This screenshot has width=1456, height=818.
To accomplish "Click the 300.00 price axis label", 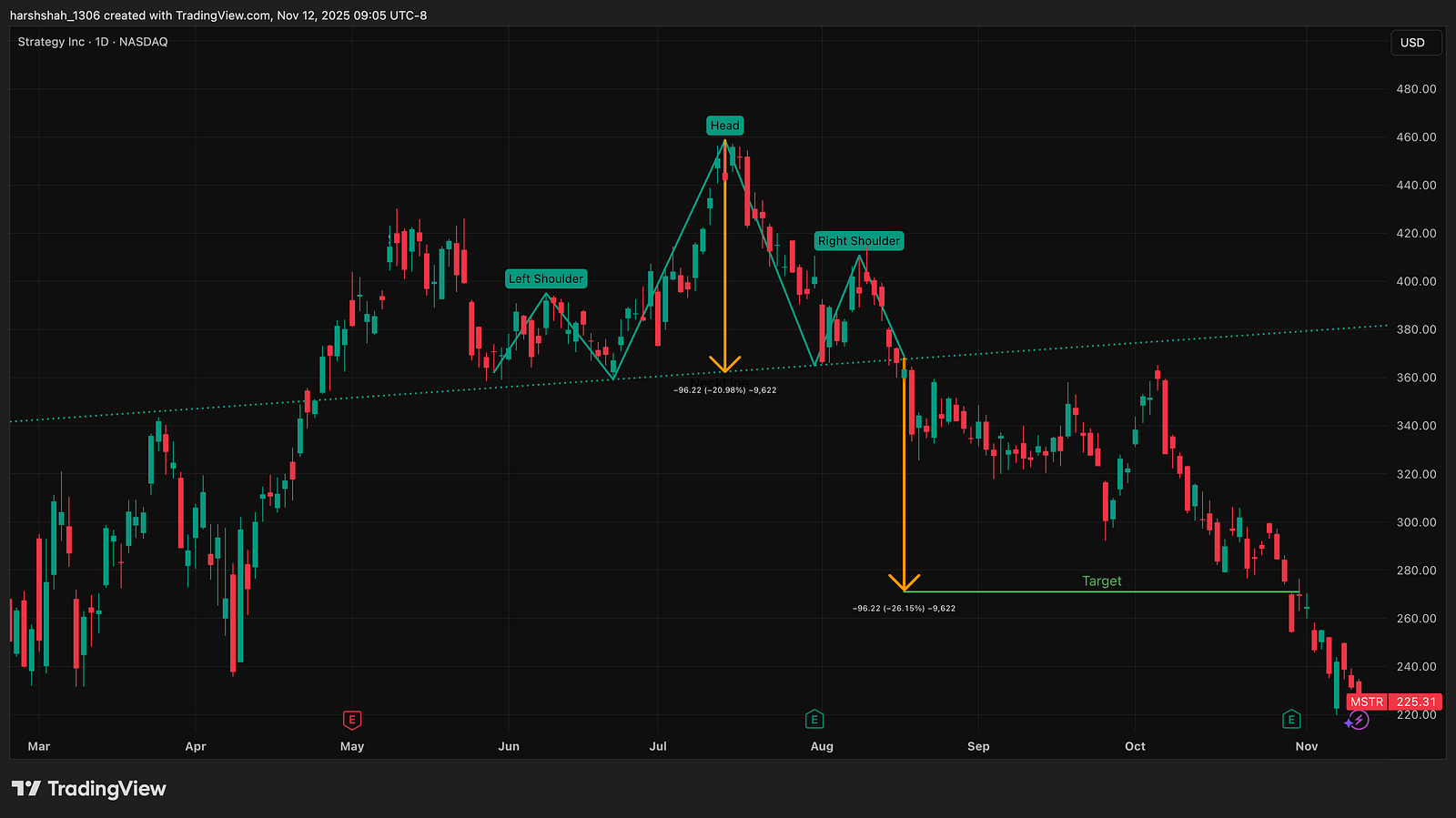I will (1416, 522).
